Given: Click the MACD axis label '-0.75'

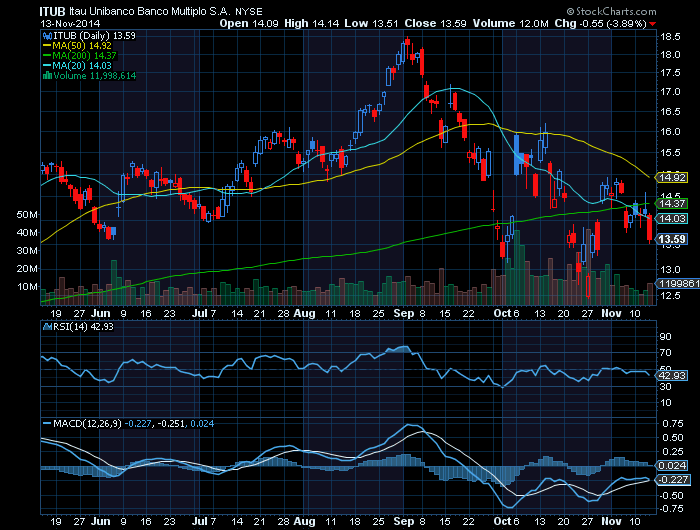Looking at the screenshot, I should [x=672, y=509].
